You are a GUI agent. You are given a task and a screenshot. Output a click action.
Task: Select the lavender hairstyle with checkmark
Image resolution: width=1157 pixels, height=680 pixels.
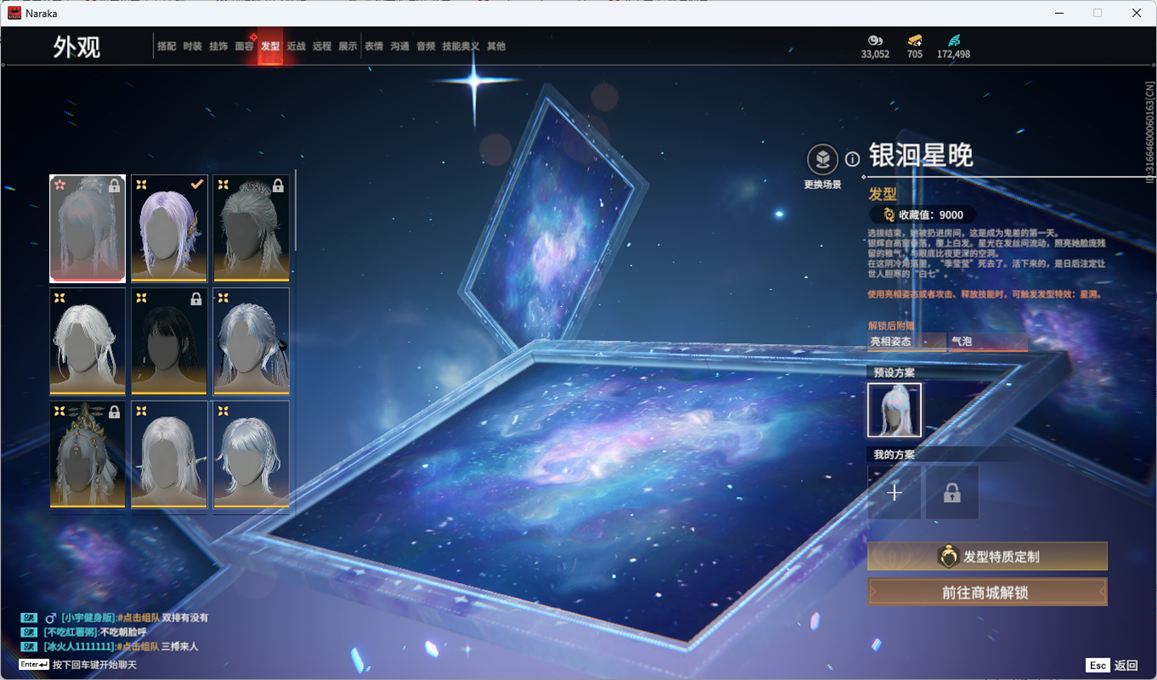pos(169,229)
